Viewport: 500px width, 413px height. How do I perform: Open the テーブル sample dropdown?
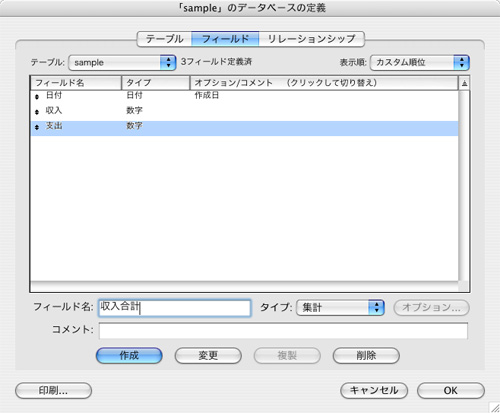point(122,62)
